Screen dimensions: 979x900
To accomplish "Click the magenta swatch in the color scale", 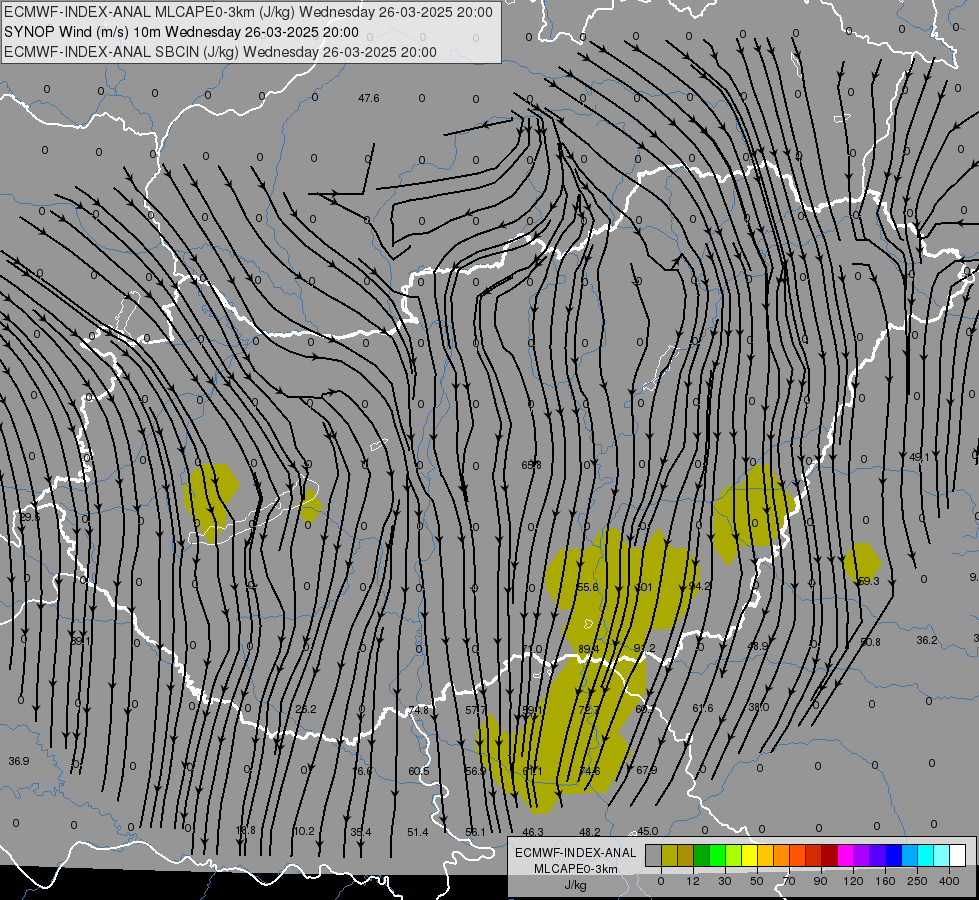I will click(845, 855).
